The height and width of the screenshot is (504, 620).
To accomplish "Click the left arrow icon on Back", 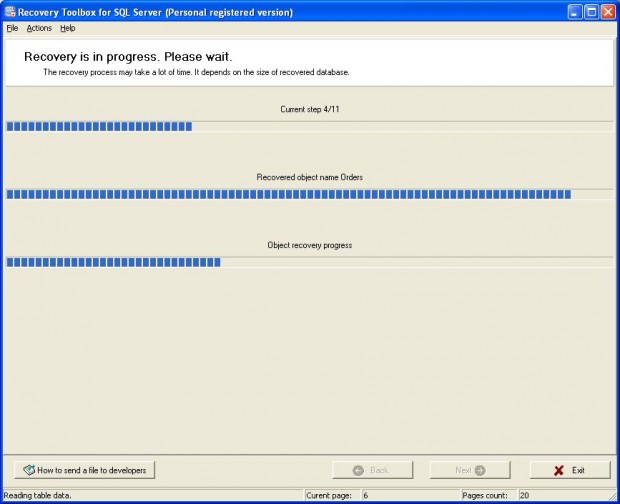I will [x=358, y=470].
